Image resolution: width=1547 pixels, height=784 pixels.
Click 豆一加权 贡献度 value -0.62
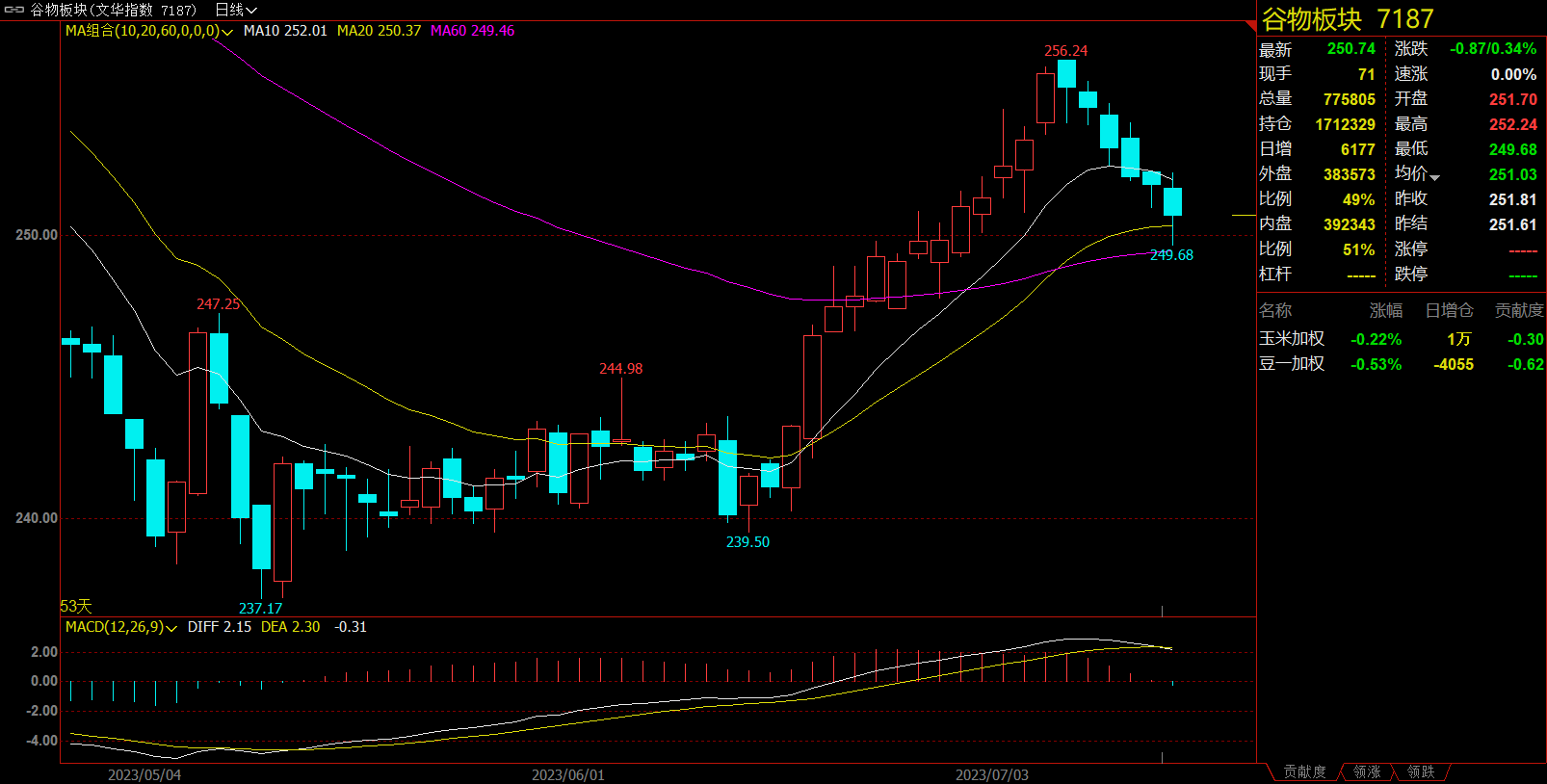point(1526,364)
